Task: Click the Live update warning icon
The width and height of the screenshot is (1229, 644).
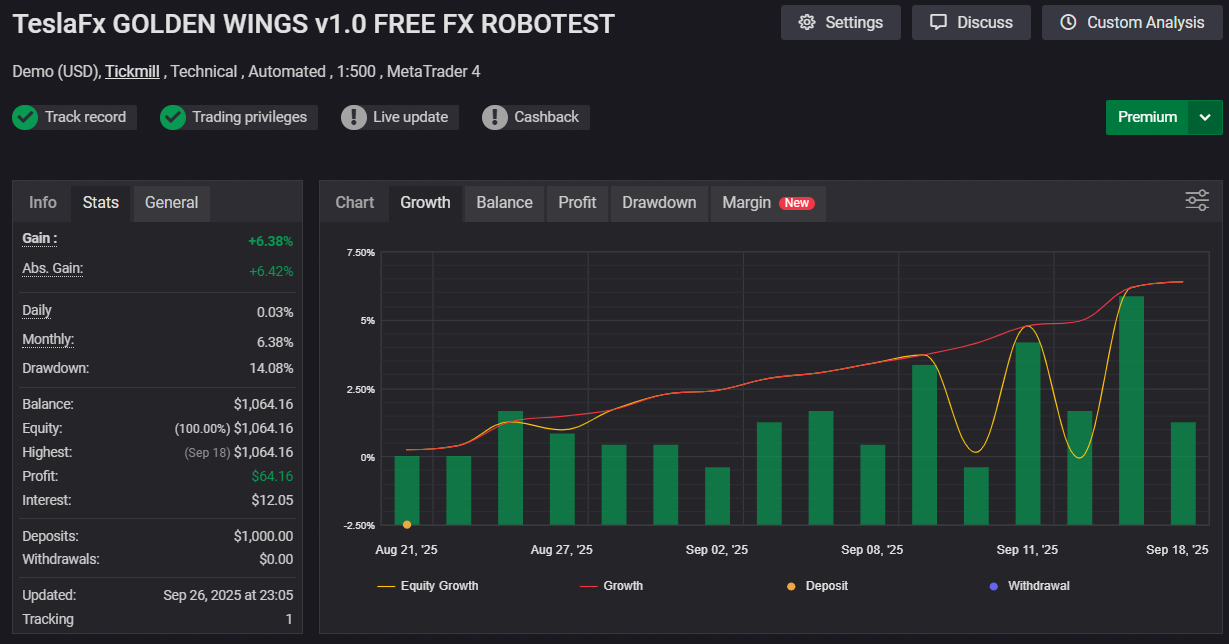Action: pyautogui.click(x=354, y=117)
